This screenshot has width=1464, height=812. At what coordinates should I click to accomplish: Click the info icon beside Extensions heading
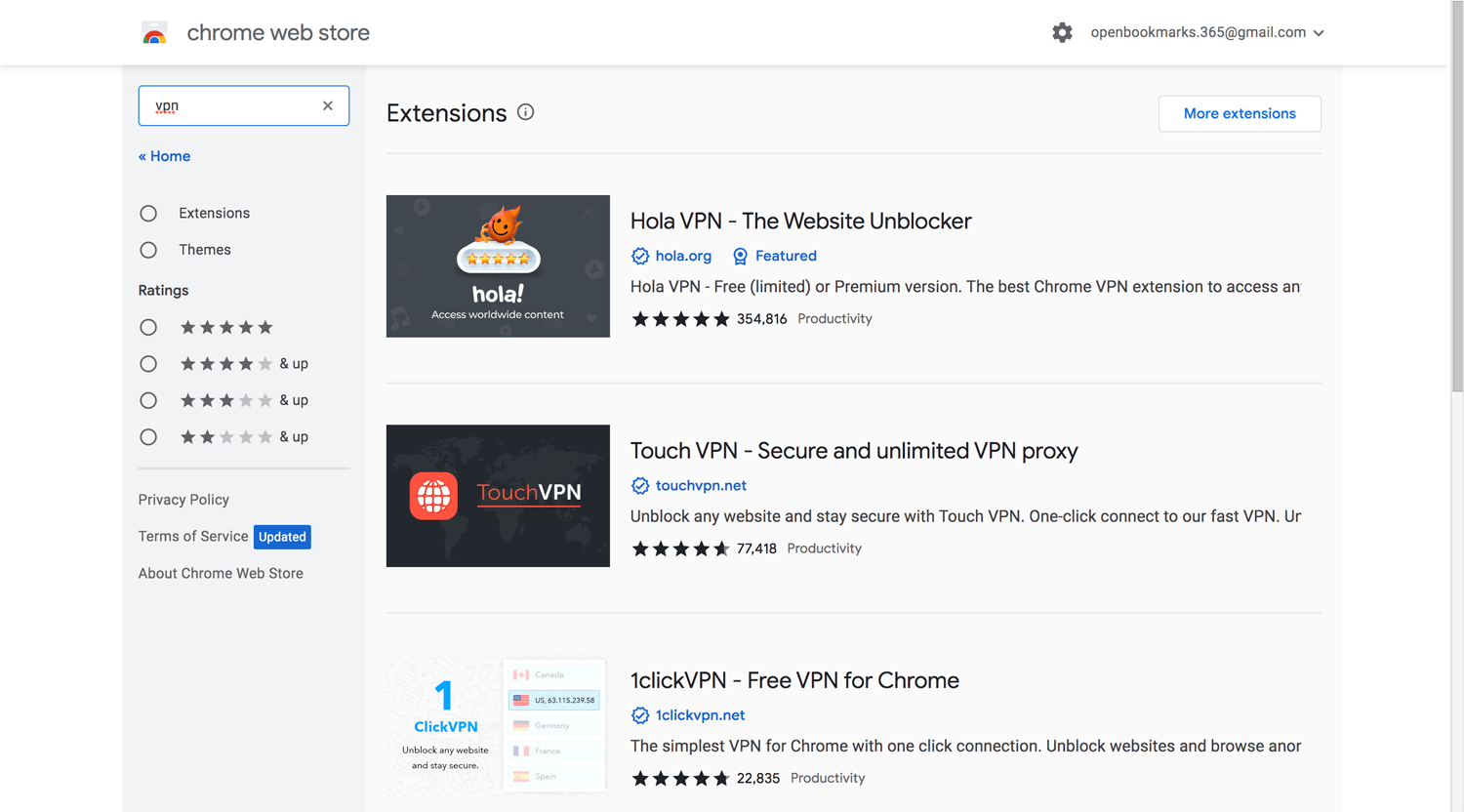point(526,112)
